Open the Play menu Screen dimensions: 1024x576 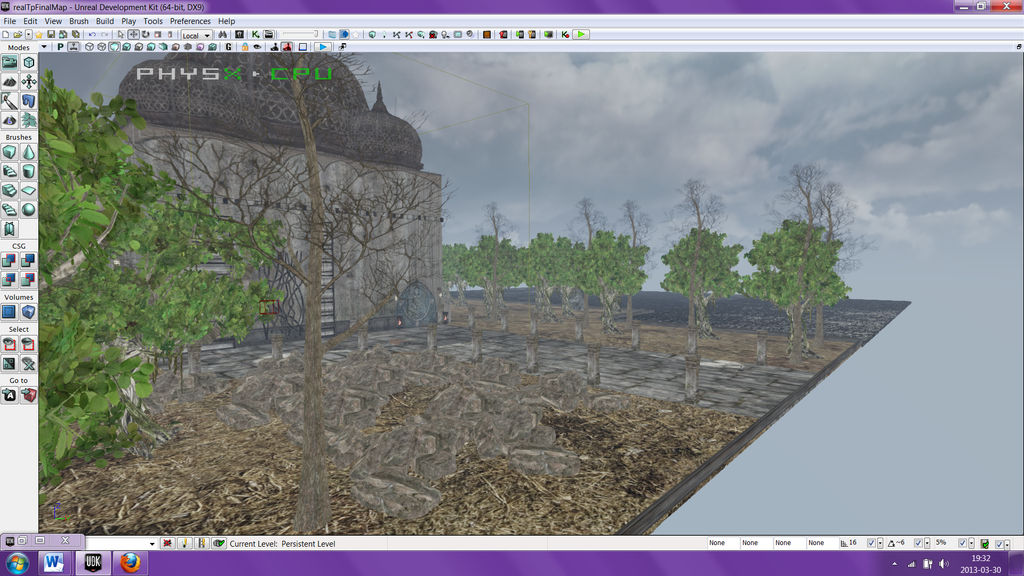(129, 21)
